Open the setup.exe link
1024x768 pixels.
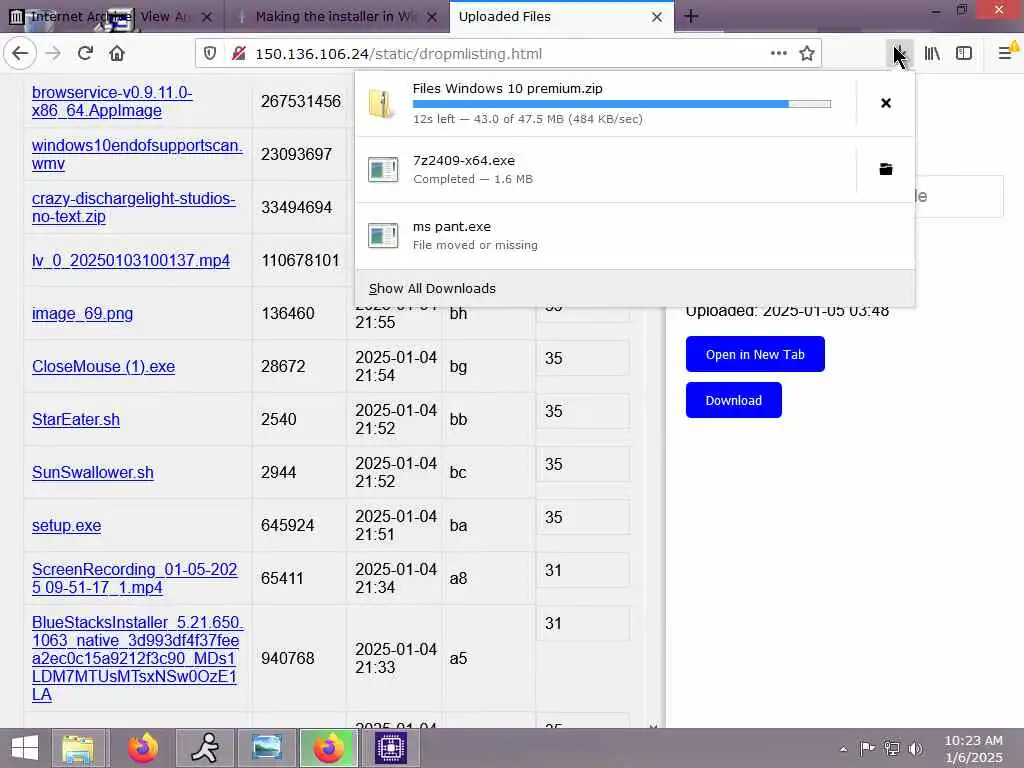(66, 525)
